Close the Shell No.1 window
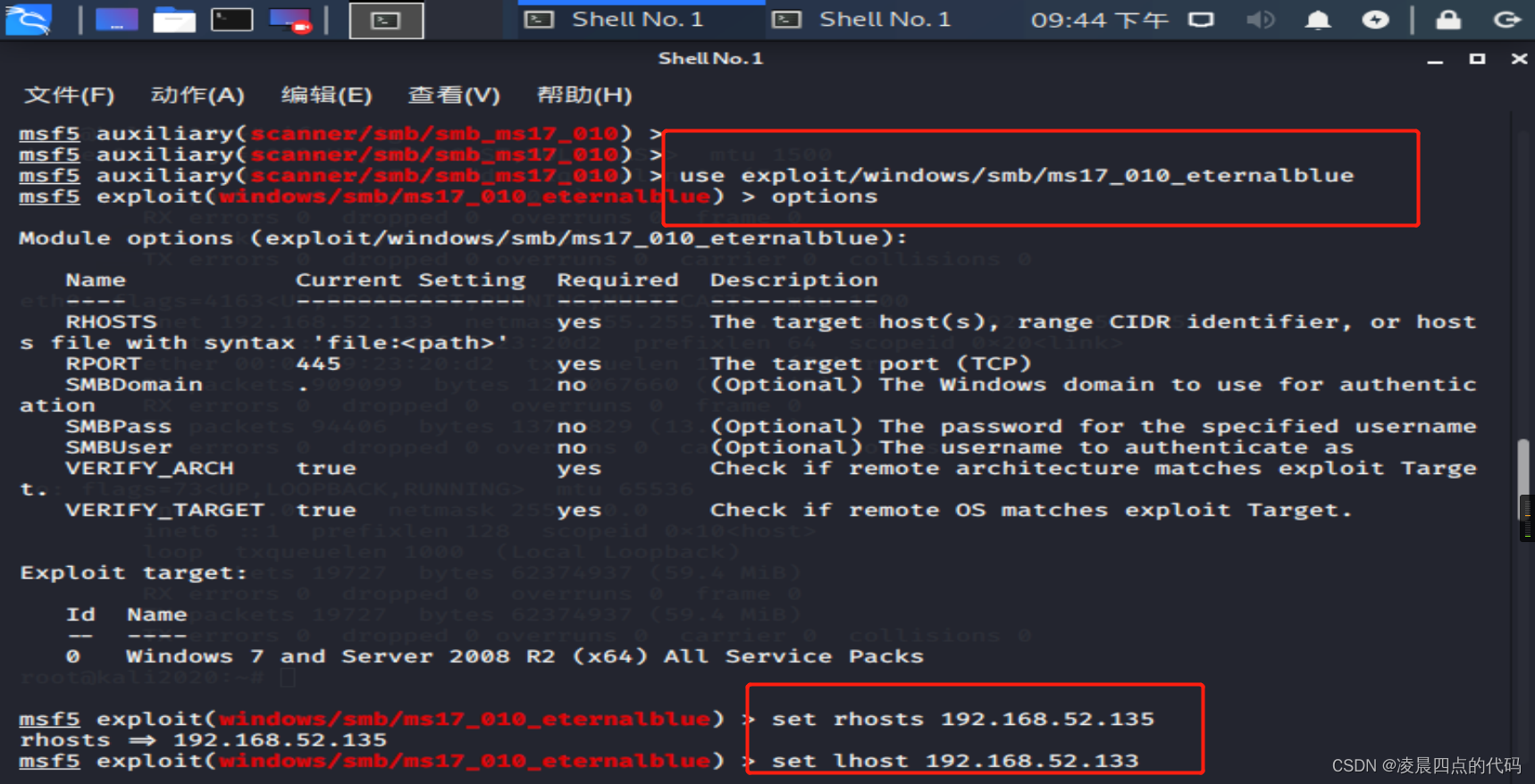 pos(1519,59)
